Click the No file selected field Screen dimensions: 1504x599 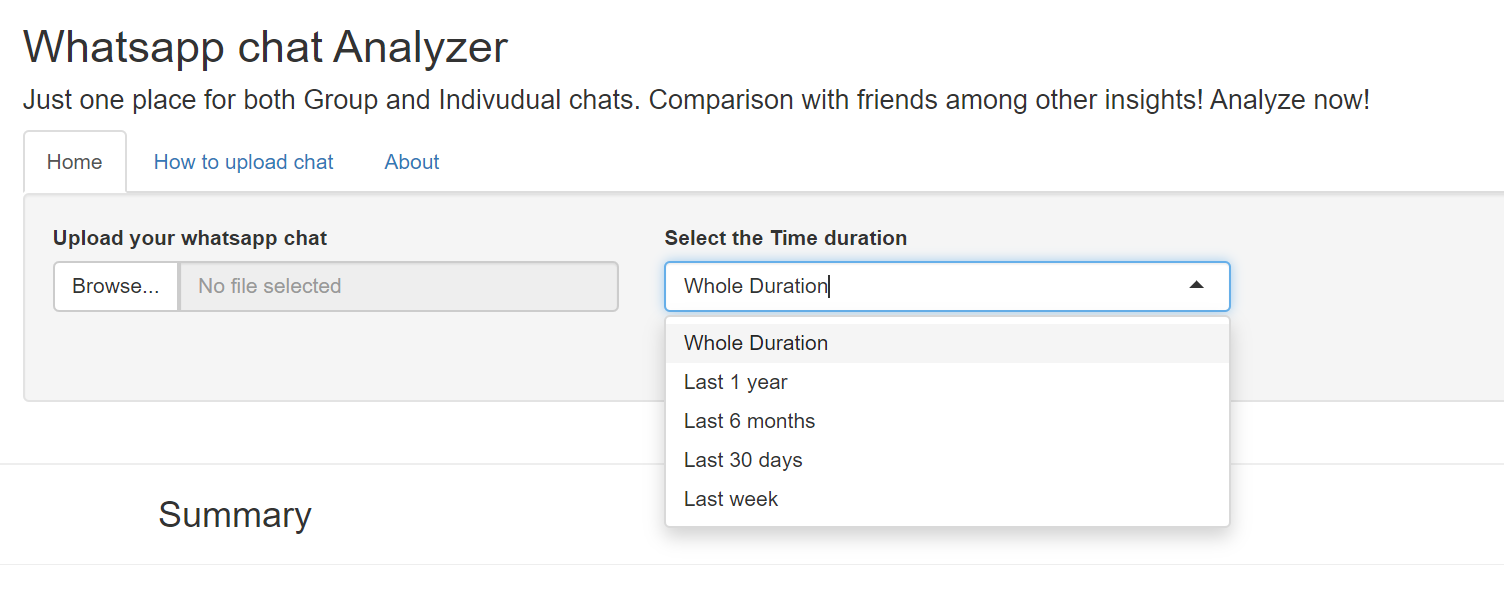pyautogui.click(x=398, y=286)
